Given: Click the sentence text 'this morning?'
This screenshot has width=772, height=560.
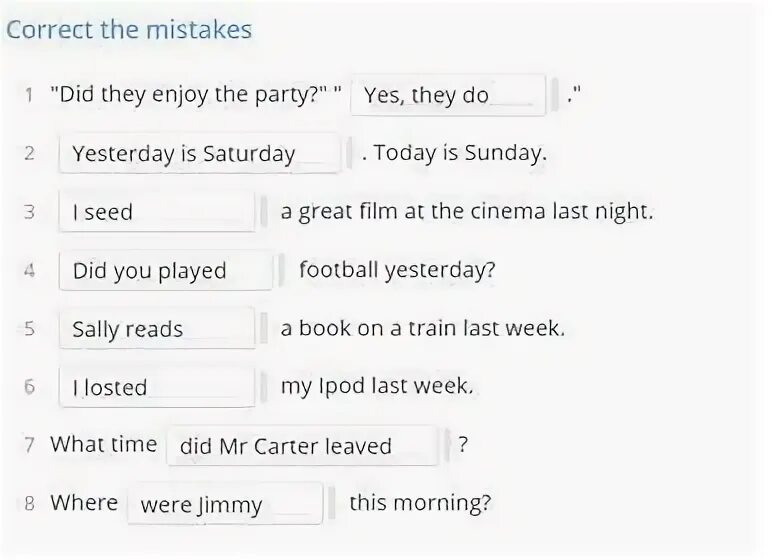Looking at the screenshot, I should pyautogui.click(x=420, y=503).
